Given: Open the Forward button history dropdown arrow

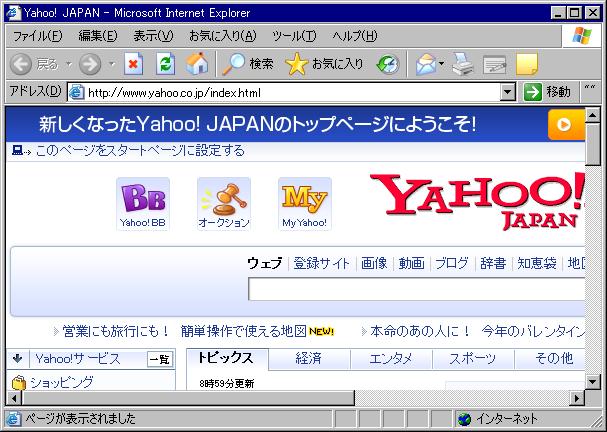Looking at the screenshot, I should click(x=111, y=64).
